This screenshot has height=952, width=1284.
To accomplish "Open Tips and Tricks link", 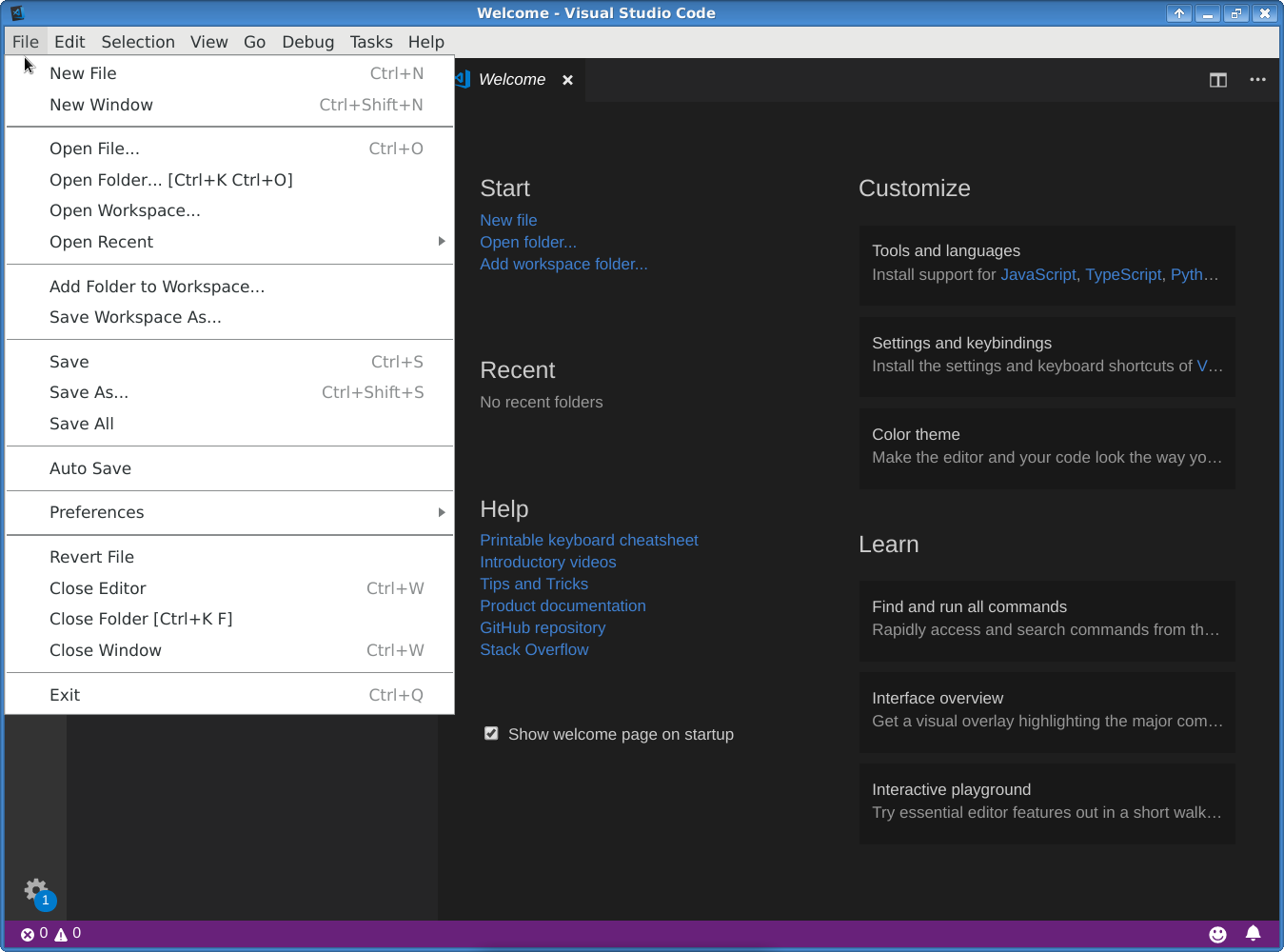I will pyautogui.click(x=534, y=584).
